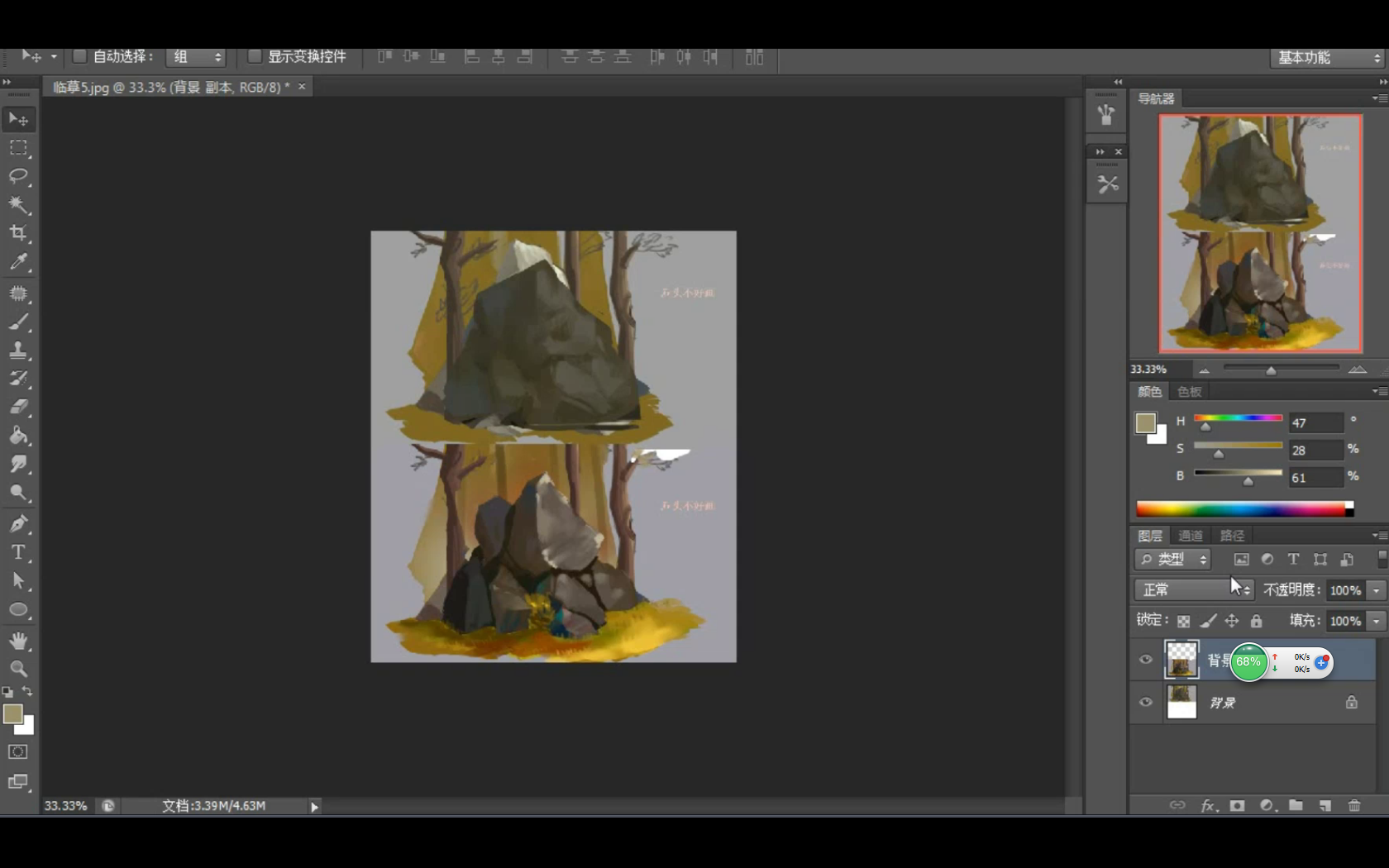This screenshot has height=868, width=1389.
Task: Switch to the 色板 tab
Action: click(x=1189, y=392)
